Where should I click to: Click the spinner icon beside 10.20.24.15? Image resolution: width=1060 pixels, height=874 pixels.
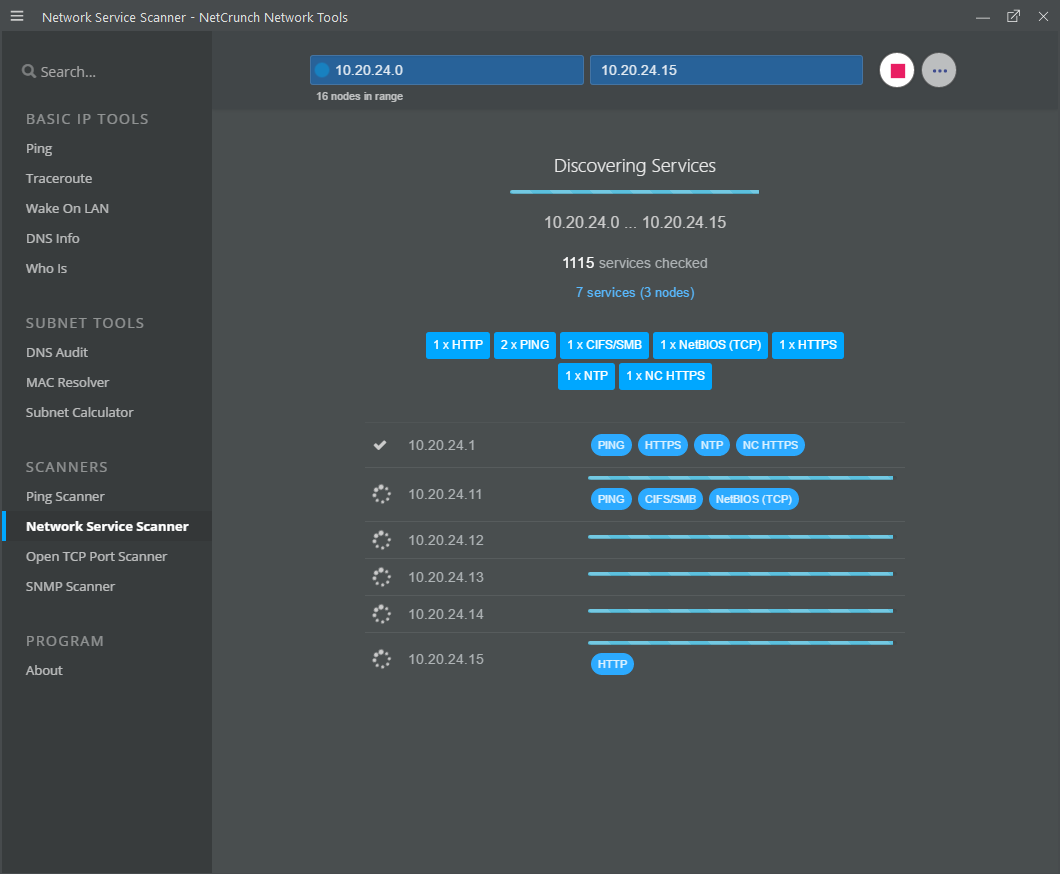(x=381, y=659)
